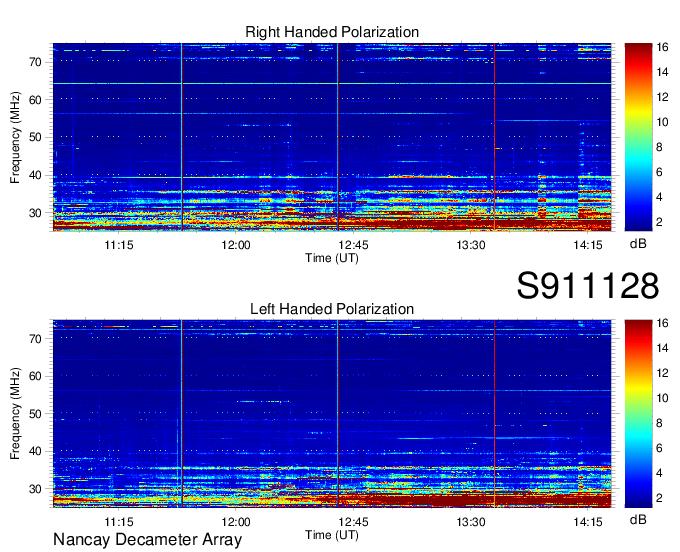The height and width of the screenshot is (552, 680).
Task: Click the 50 MHz tick label on bottom plot
Action: pyautogui.click(x=35, y=414)
